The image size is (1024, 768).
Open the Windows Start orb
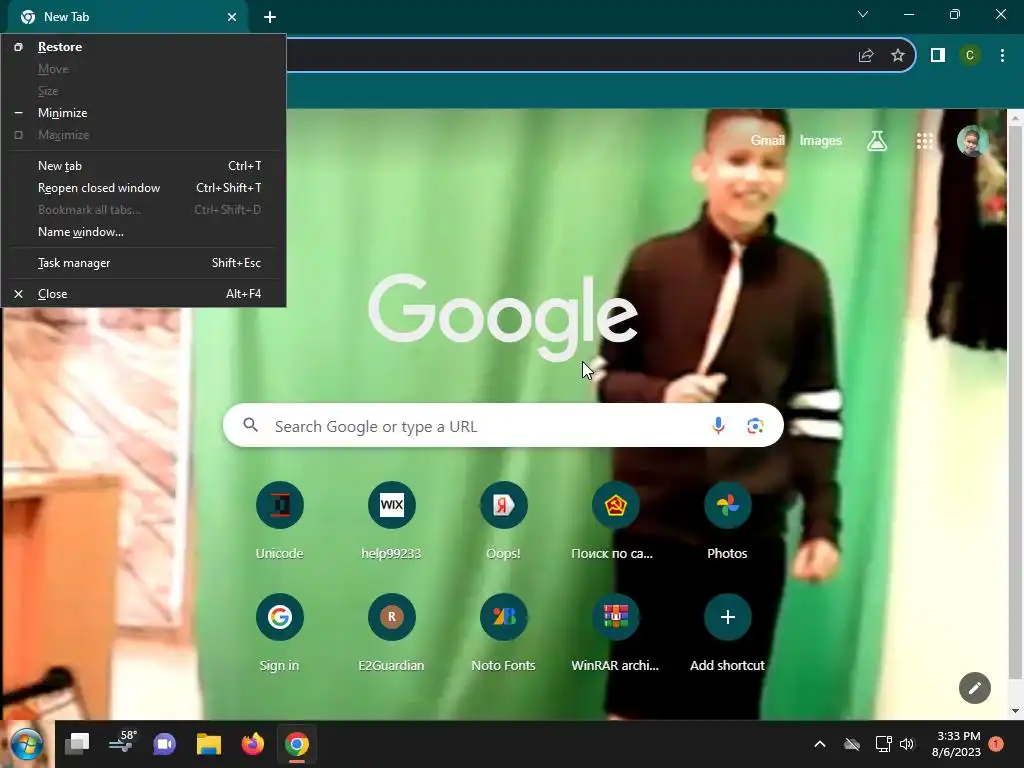click(x=26, y=744)
